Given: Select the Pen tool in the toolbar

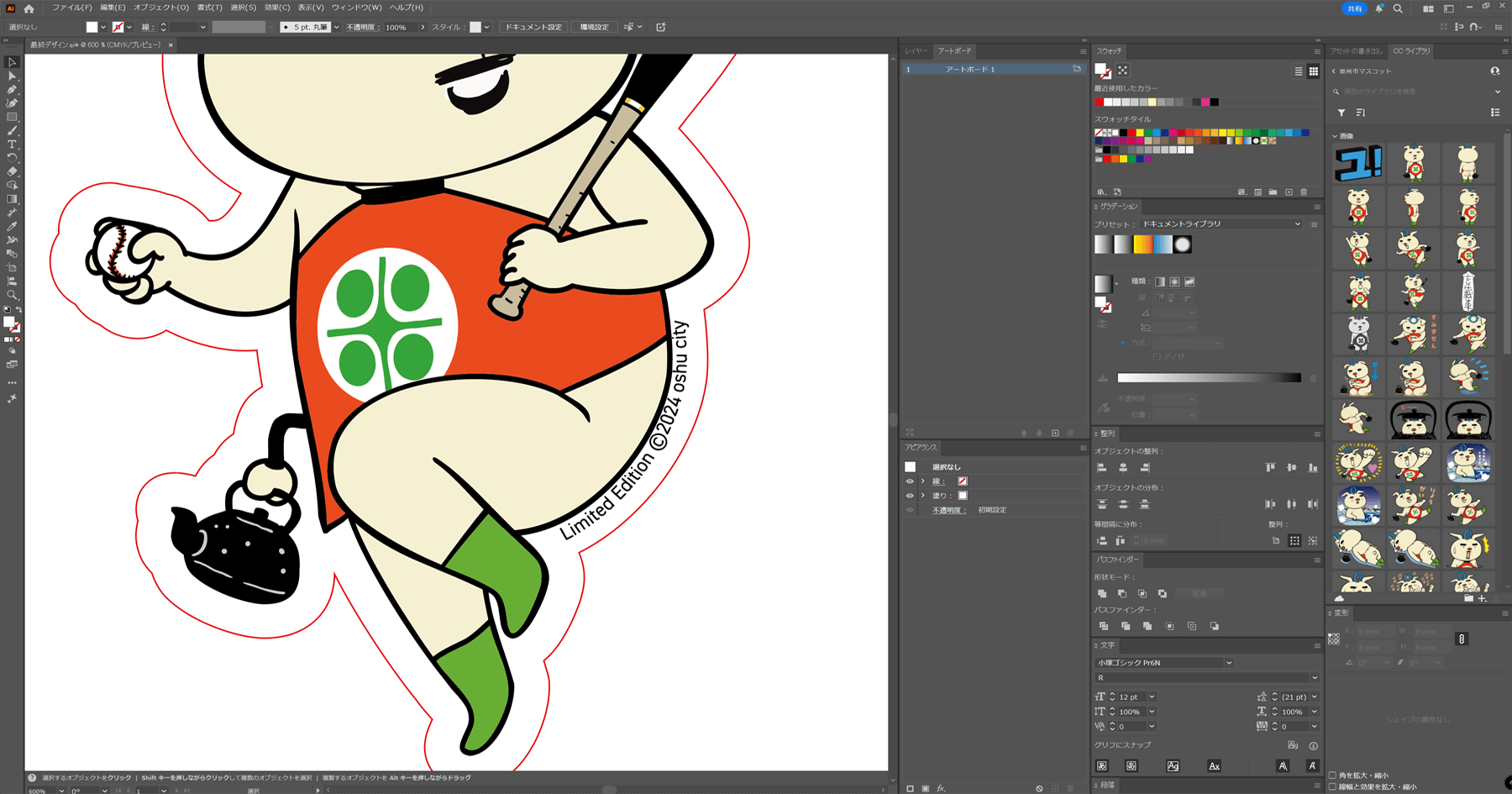Looking at the screenshot, I should point(12,90).
